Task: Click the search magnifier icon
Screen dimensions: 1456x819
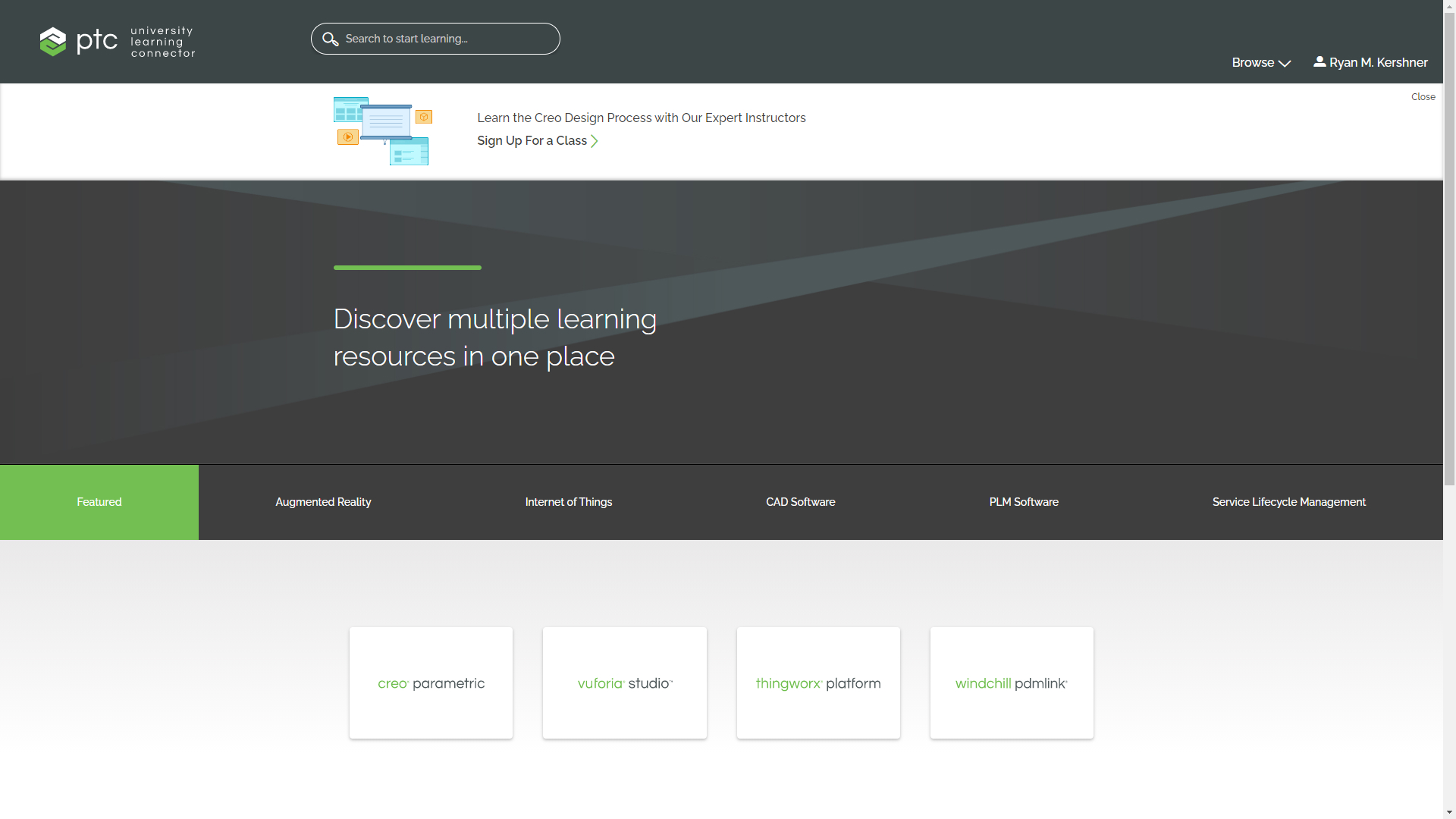Action: [x=330, y=39]
